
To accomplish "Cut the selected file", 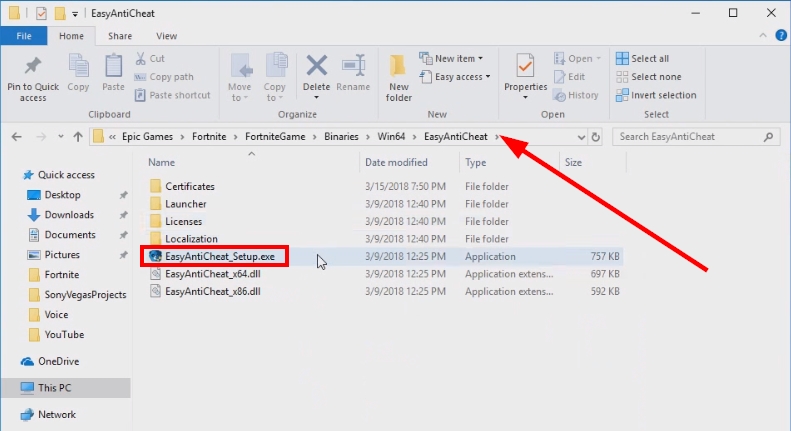I will (150, 59).
